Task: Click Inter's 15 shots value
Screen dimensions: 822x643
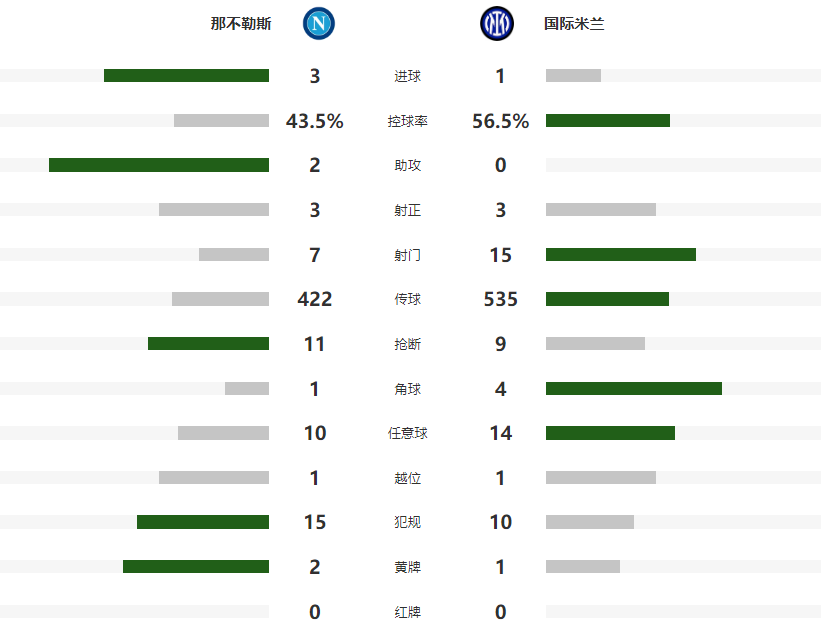Action: point(501,255)
